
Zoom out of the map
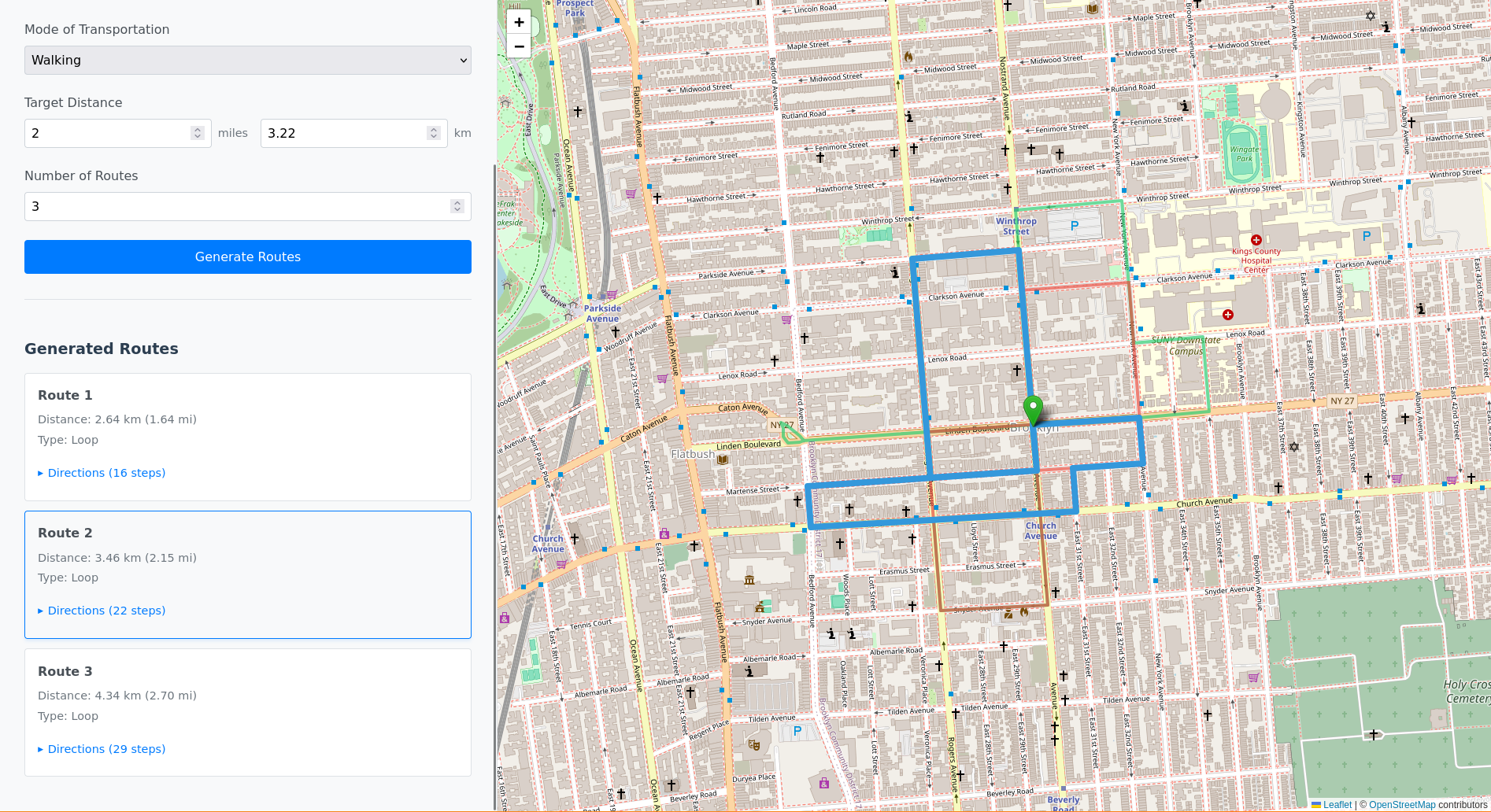pos(519,46)
